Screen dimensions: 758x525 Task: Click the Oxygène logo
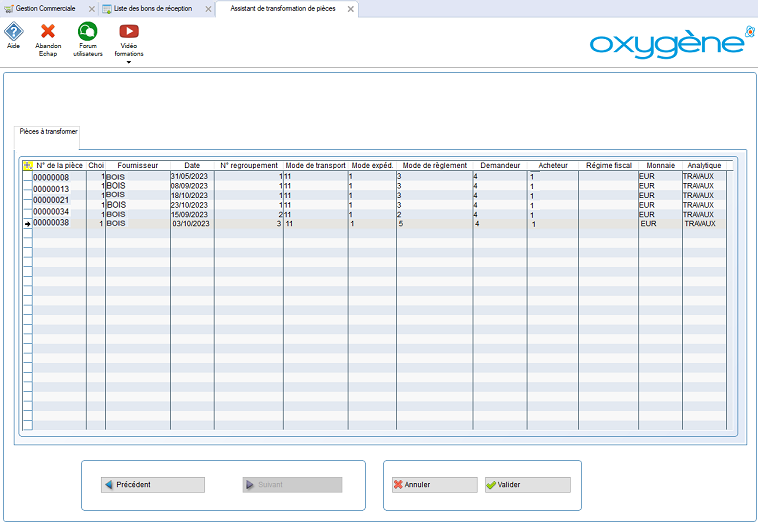pyautogui.click(x=666, y=43)
